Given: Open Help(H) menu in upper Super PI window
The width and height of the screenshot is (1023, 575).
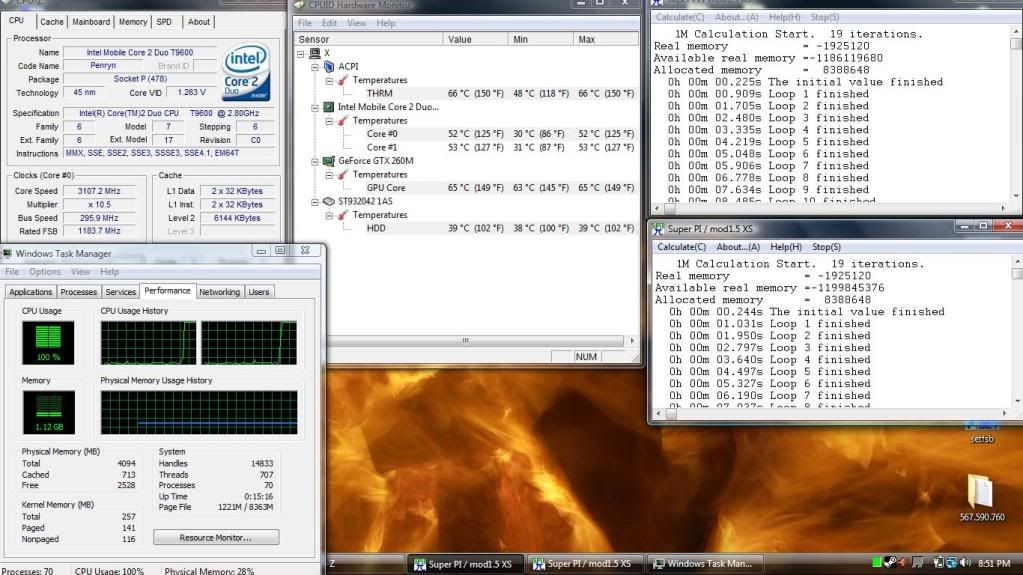Looking at the screenshot, I should tap(784, 17).
